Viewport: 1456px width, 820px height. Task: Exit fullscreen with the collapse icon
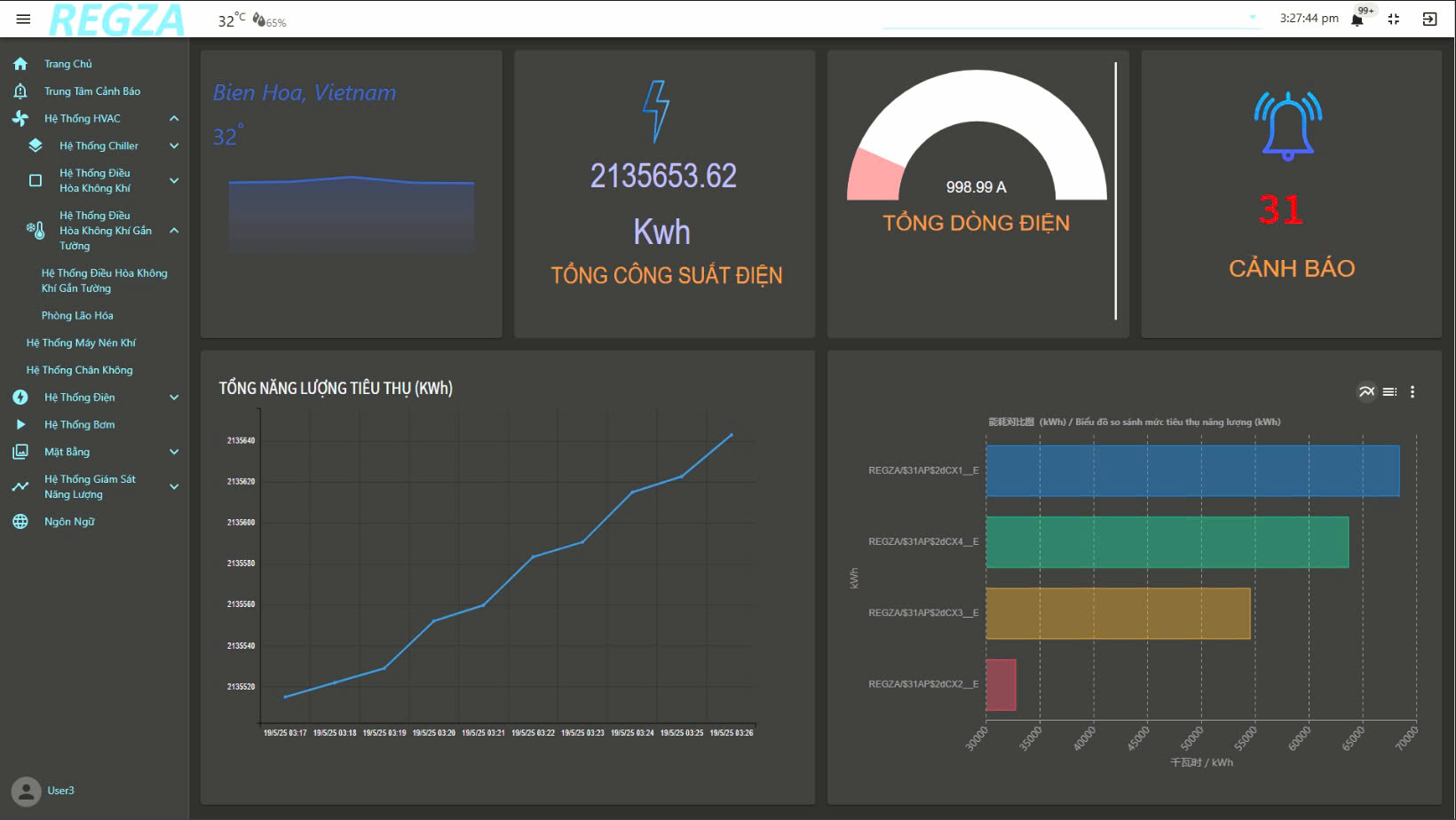pos(1394,19)
